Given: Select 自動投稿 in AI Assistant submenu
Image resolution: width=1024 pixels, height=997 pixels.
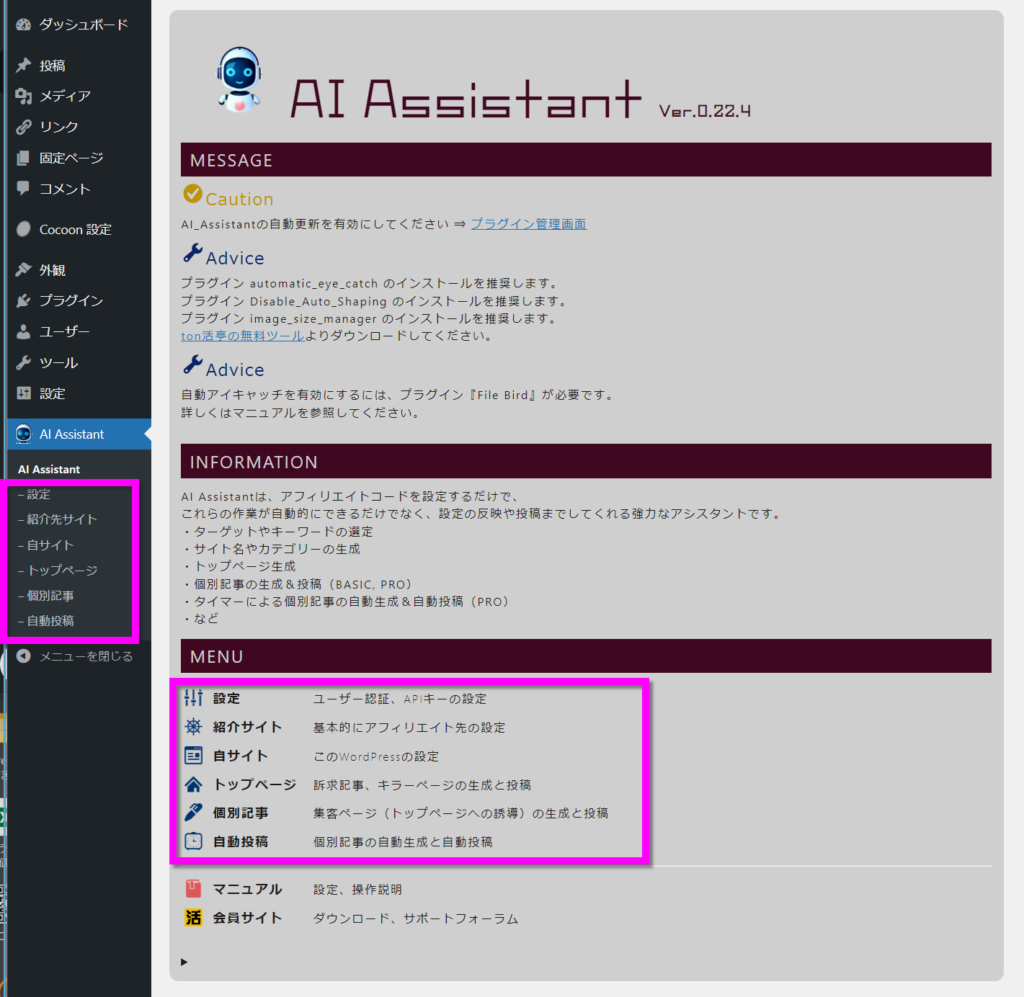Looking at the screenshot, I should [x=50, y=620].
